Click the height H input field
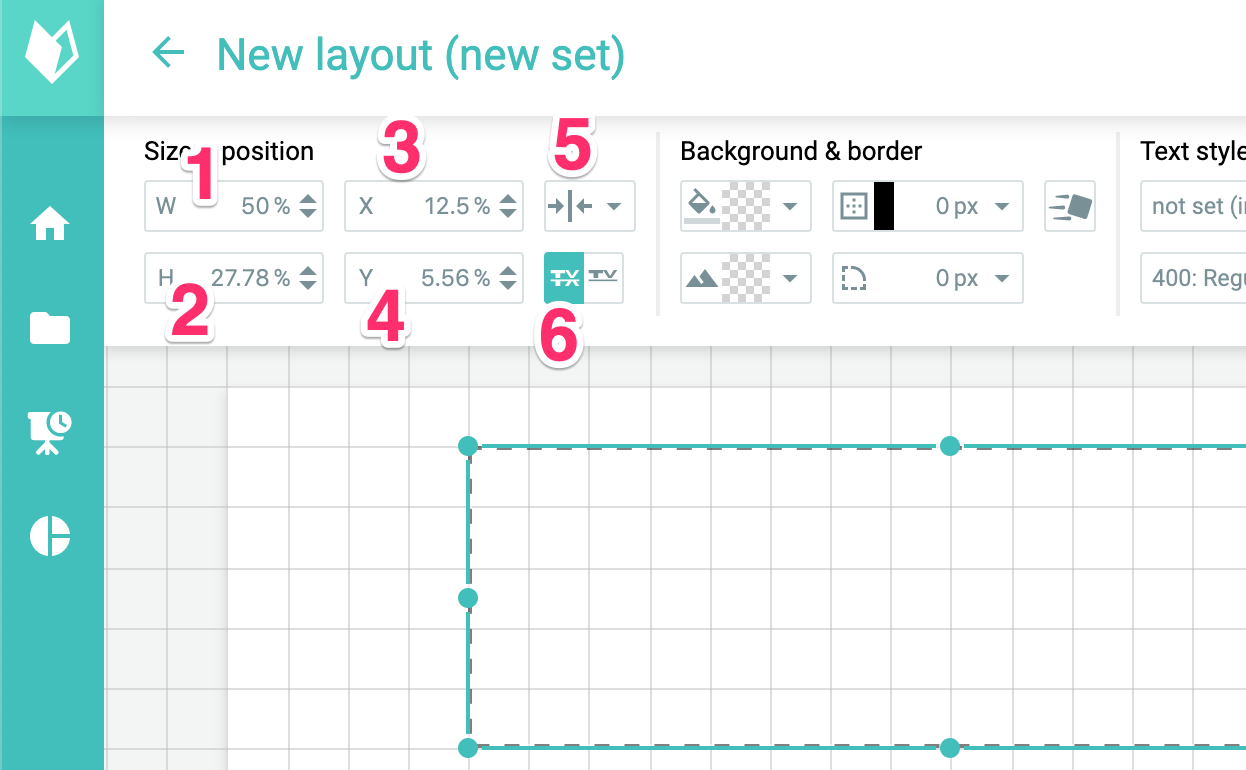The height and width of the screenshot is (770, 1246). (x=234, y=278)
